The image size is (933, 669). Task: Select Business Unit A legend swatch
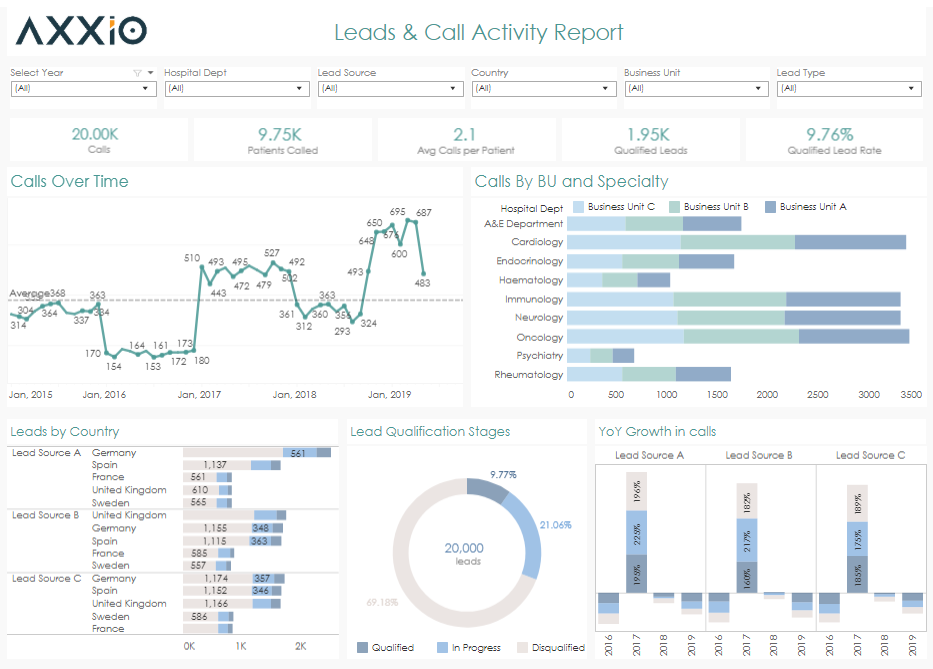click(x=770, y=207)
